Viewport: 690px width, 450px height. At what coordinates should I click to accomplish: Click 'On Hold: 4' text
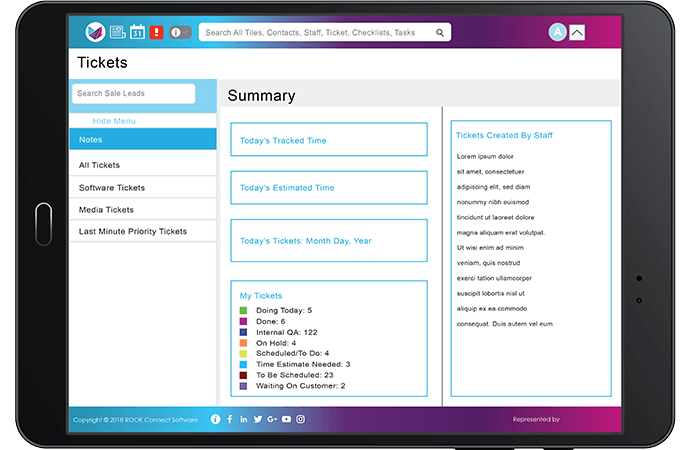pyautogui.click(x=276, y=343)
